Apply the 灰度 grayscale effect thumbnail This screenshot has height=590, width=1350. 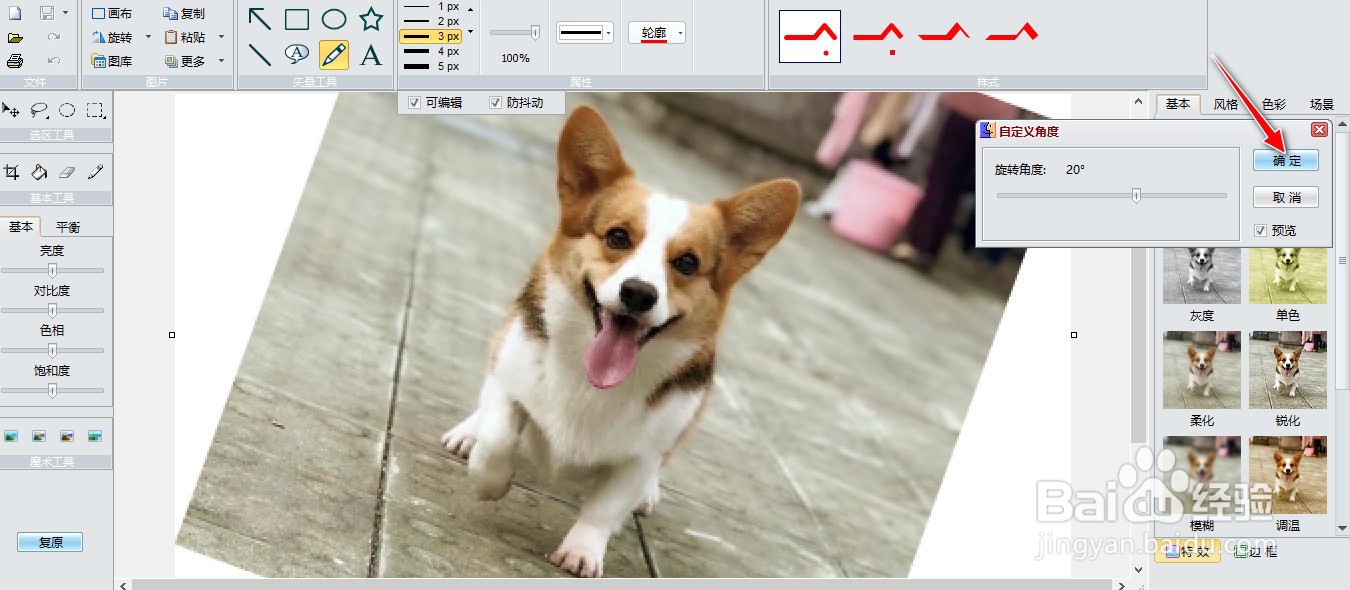coord(1202,275)
